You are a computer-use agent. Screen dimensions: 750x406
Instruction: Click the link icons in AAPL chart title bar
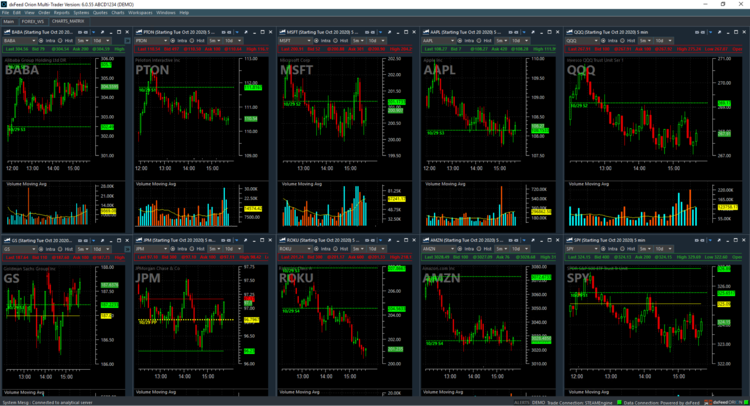tap(514, 32)
